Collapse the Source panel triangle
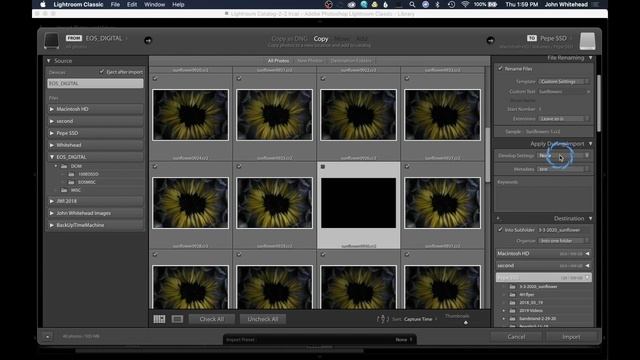This screenshot has width=640, height=360. 49,61
